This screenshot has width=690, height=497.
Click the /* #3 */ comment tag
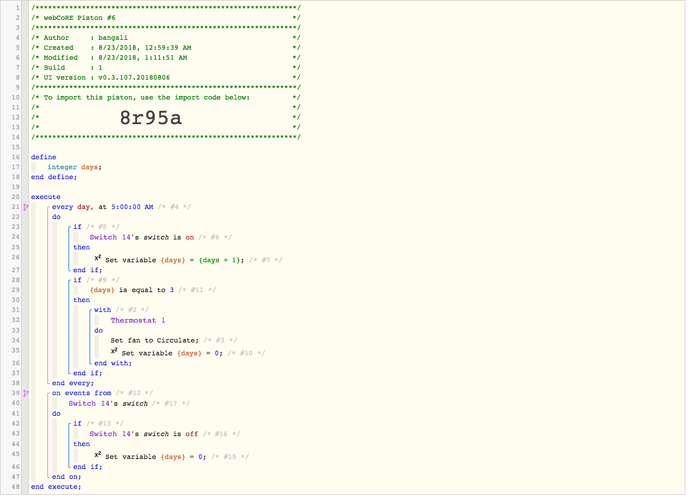pyautogui.click(x=220, y=340)
